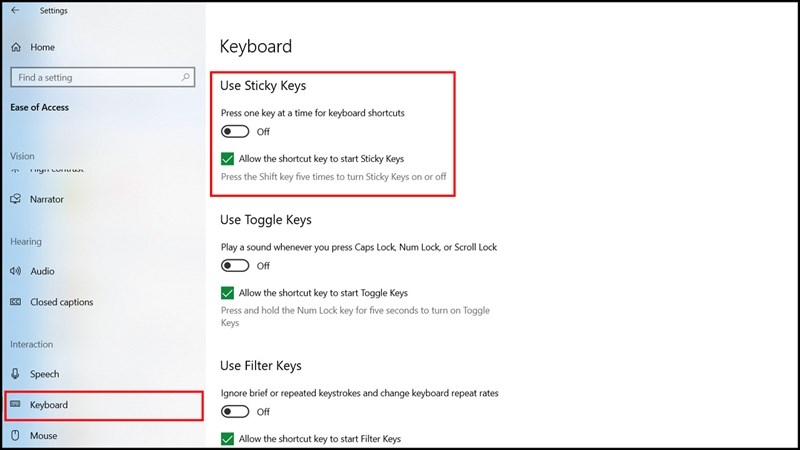Select Narrator in the sidebar
This screenshot has width=800, height=450.
click(47, 199)
